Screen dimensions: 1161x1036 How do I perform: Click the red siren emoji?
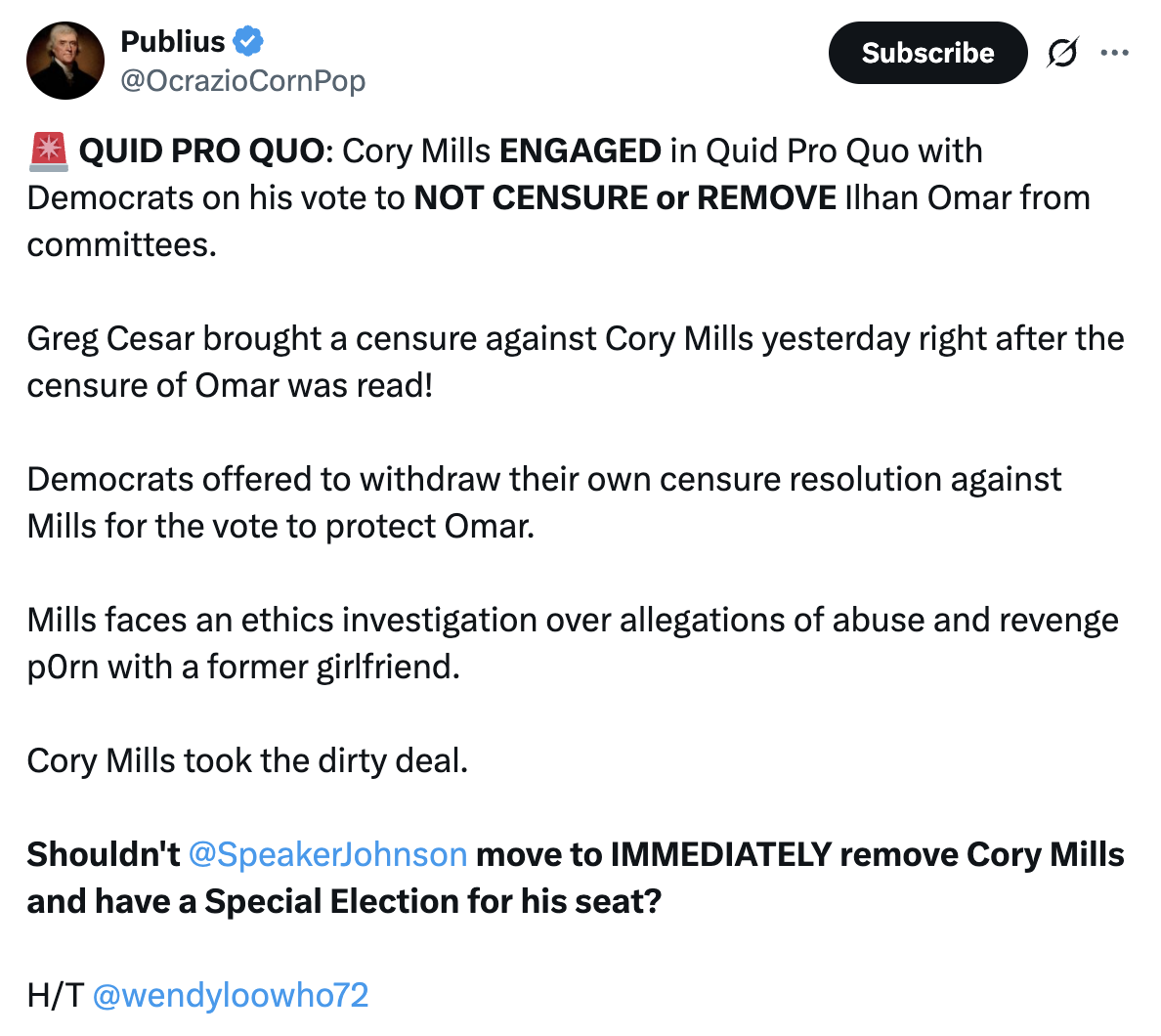tap(48, 151)
